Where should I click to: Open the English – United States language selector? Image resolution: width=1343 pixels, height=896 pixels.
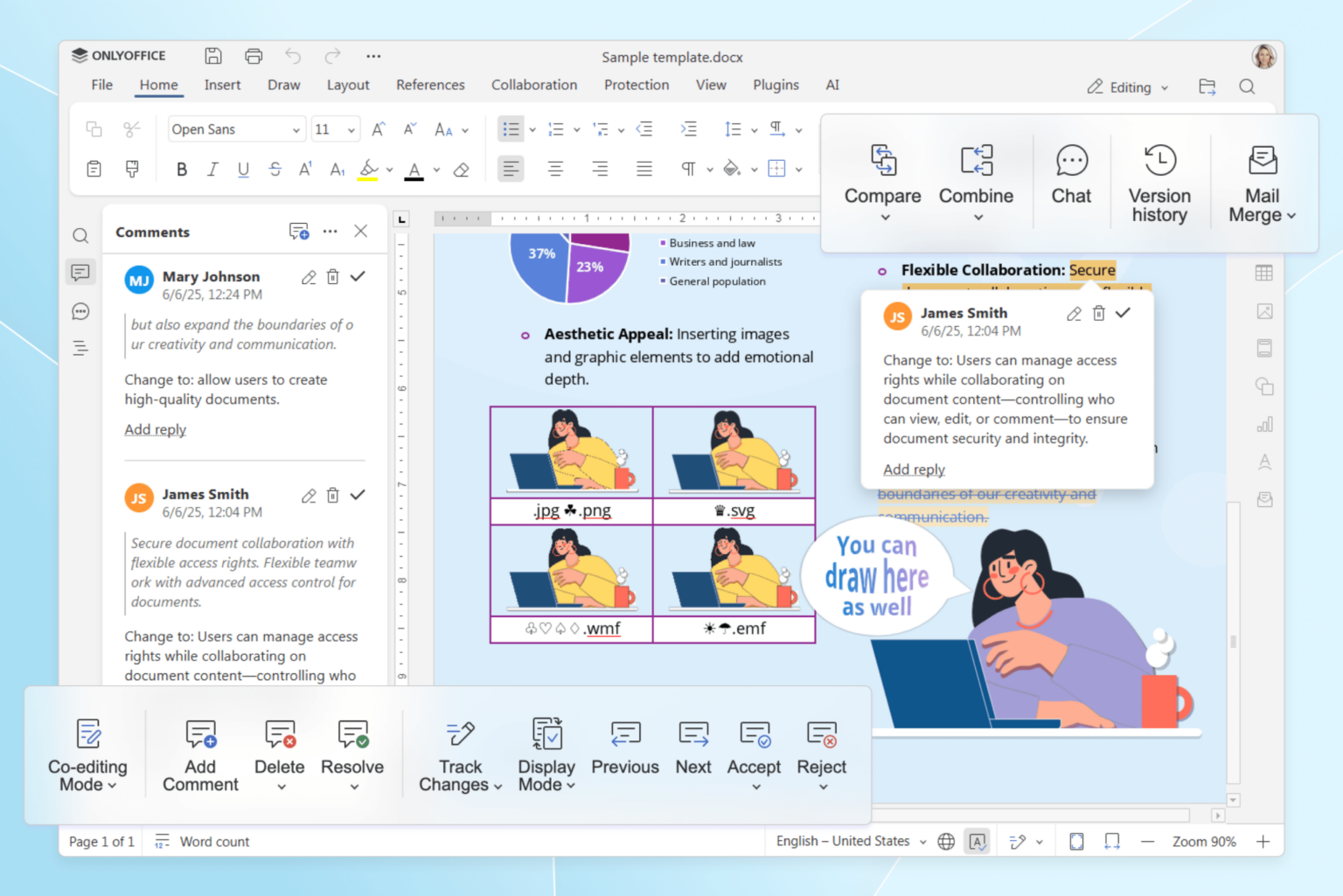(851, 841)
